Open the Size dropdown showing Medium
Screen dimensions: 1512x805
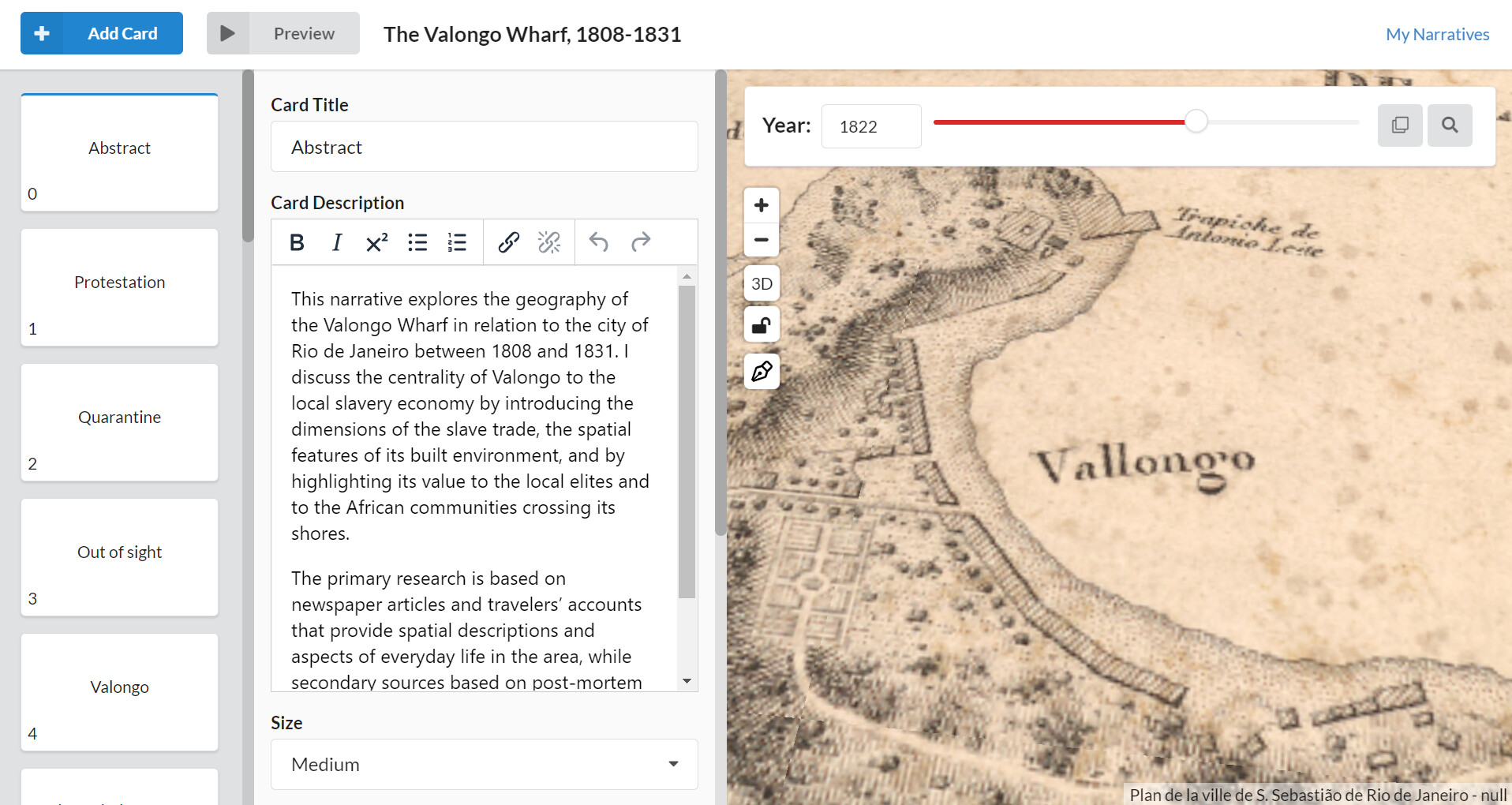(484, 764)
